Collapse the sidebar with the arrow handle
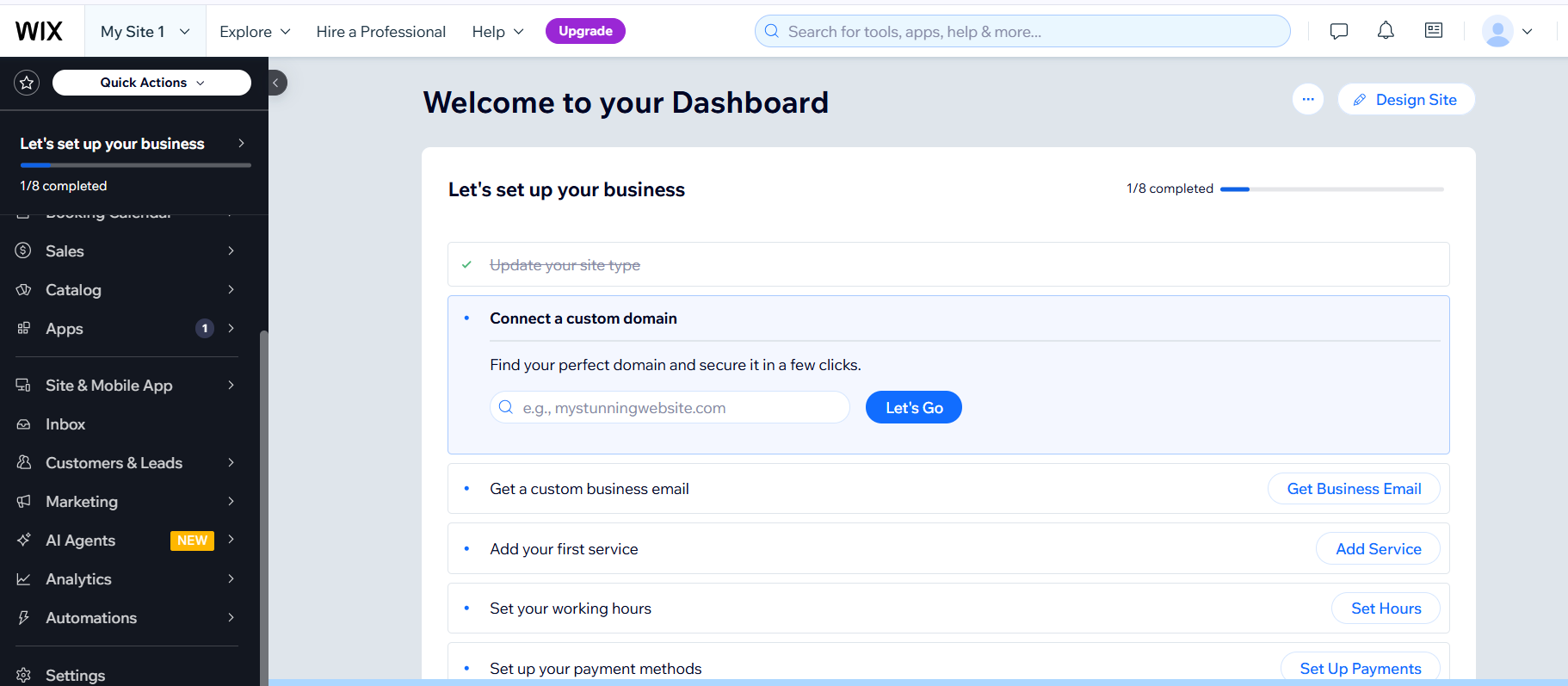The image size is (1568, 686). (x=276, y=83)
